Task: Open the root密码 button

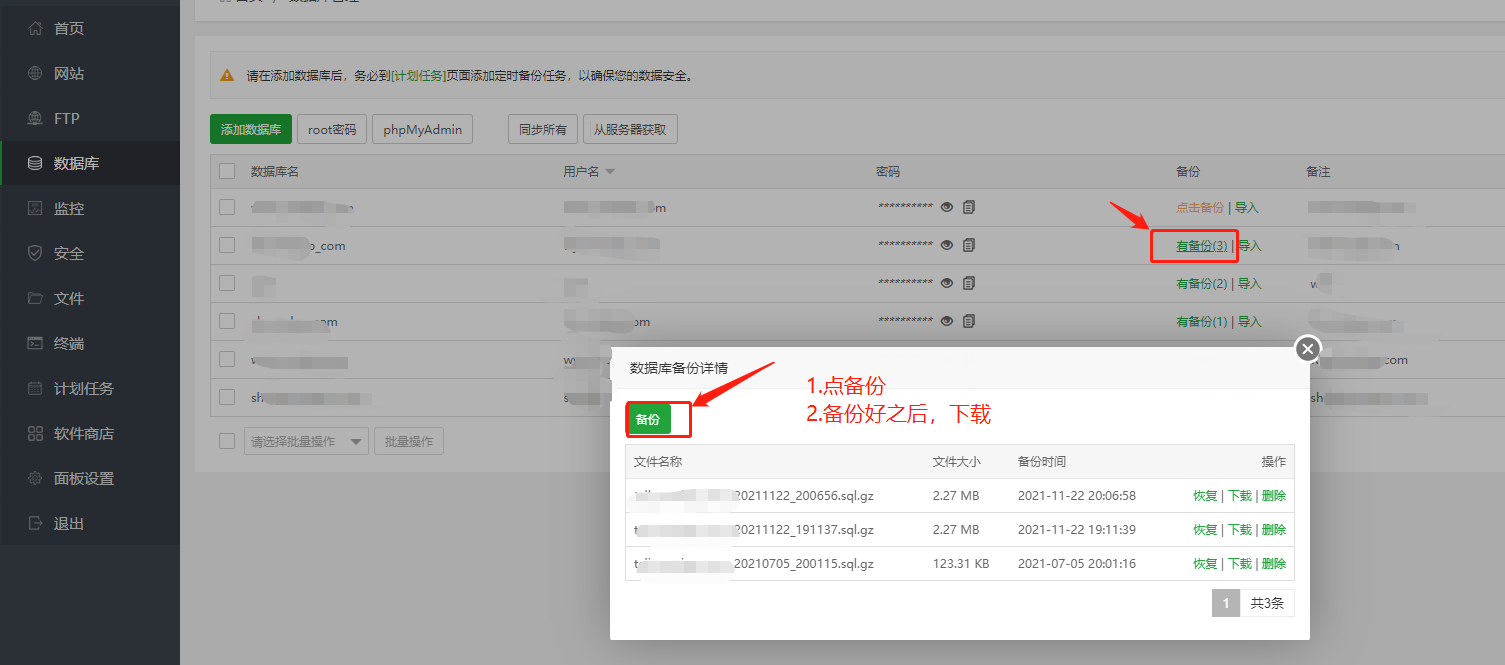Action: pos(332,129)
